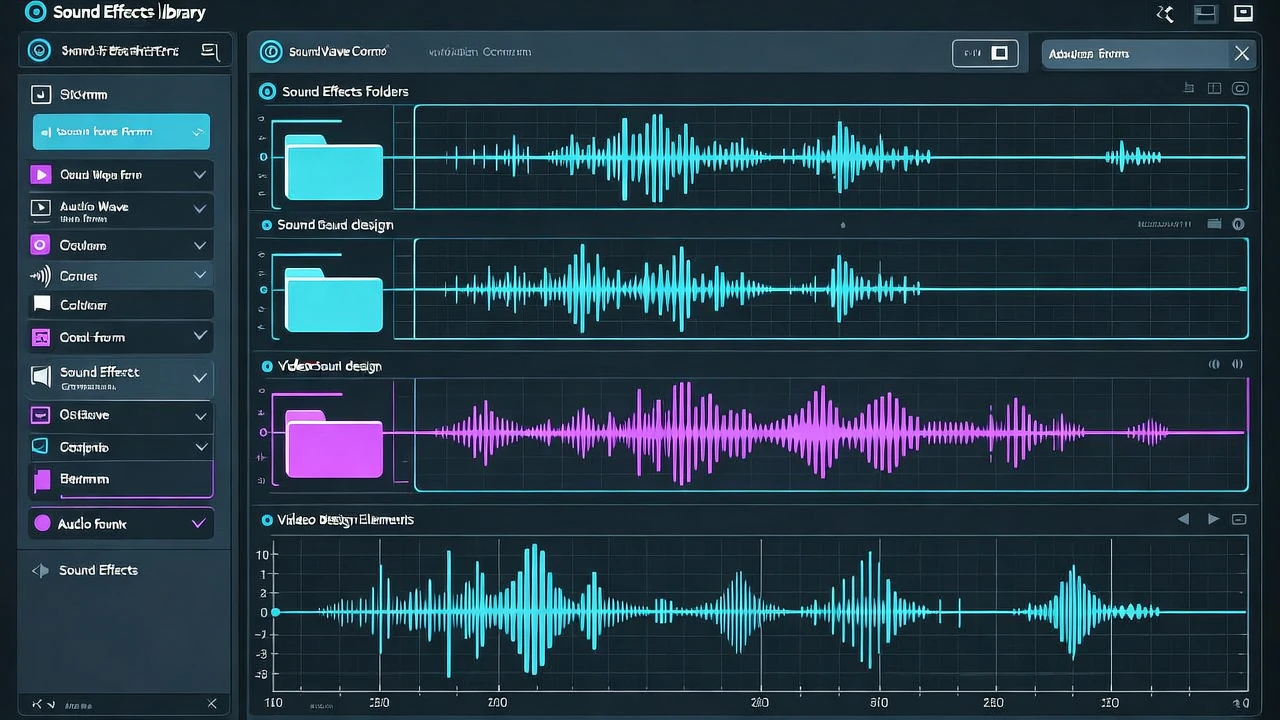Tick the square checkbox at top of sidebar list

pos(41,95)
